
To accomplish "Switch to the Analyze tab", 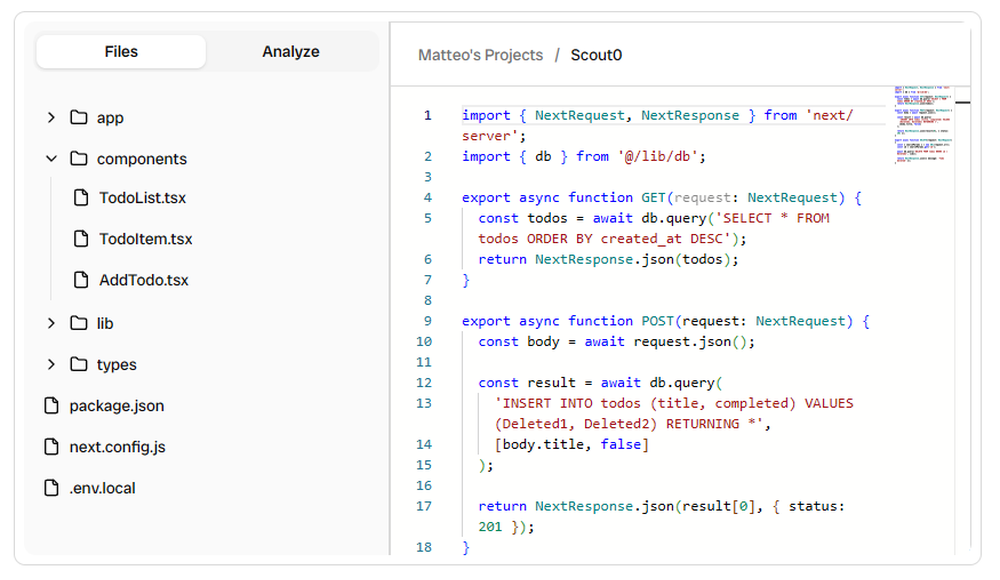I will [x=290, y=51].
